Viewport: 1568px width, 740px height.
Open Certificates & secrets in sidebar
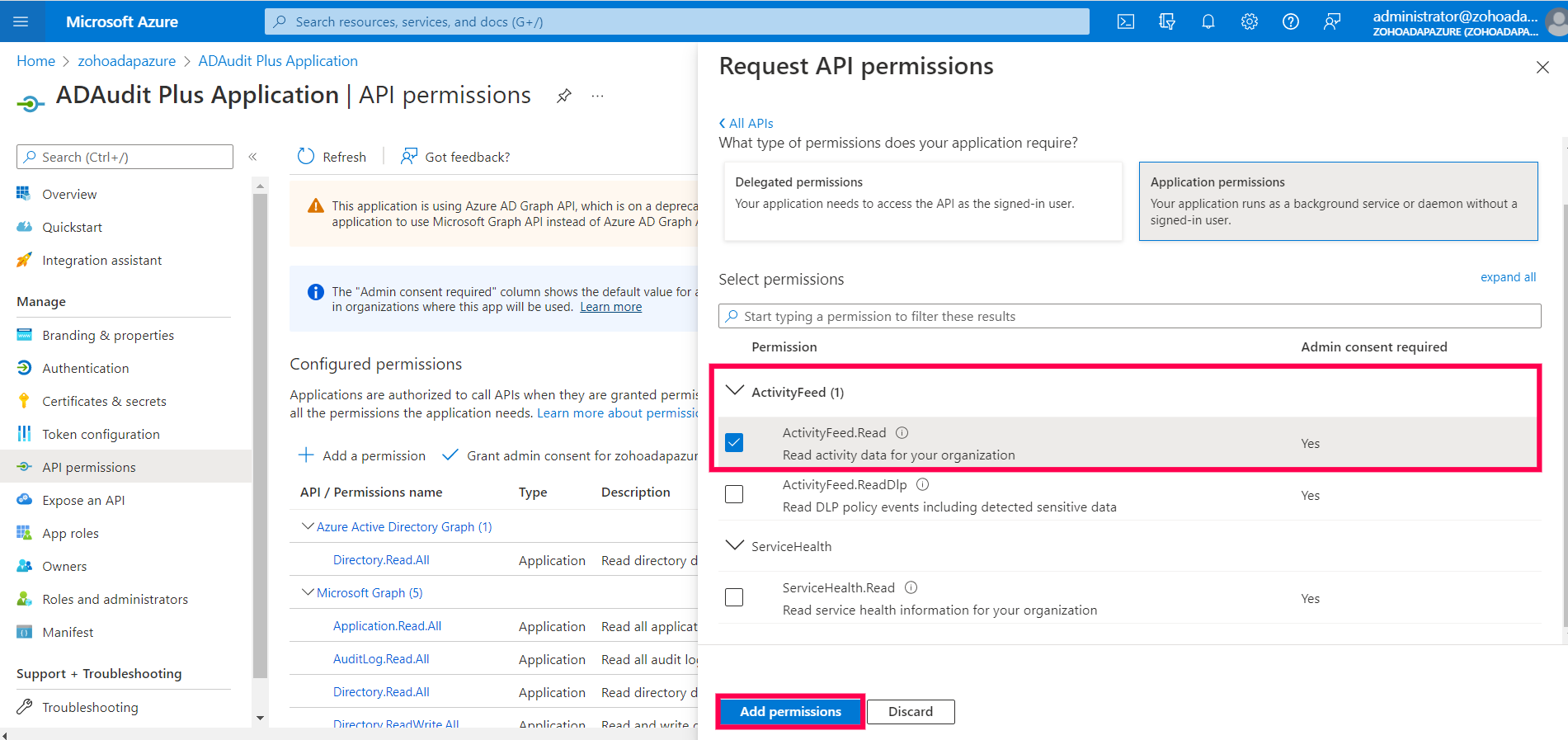pos(104,401)
